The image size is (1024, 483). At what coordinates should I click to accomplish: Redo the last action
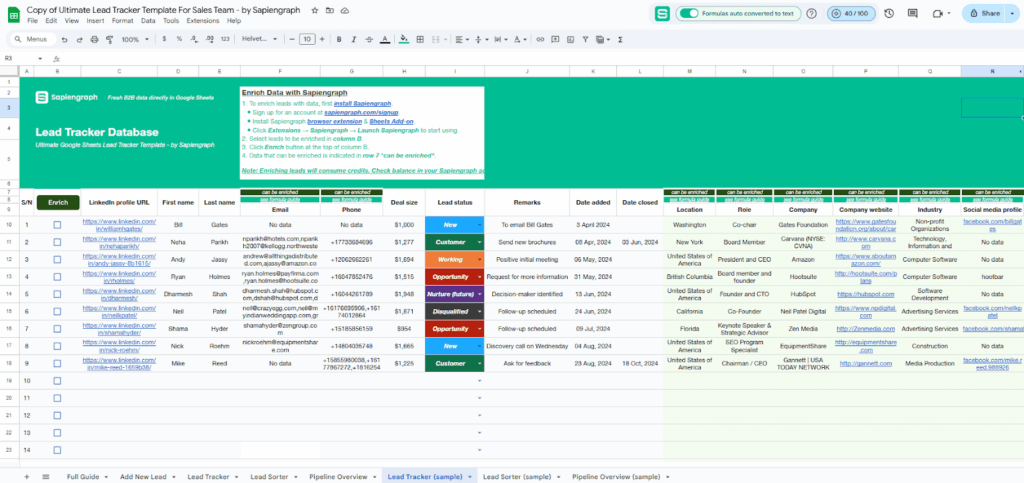point(79,39)
